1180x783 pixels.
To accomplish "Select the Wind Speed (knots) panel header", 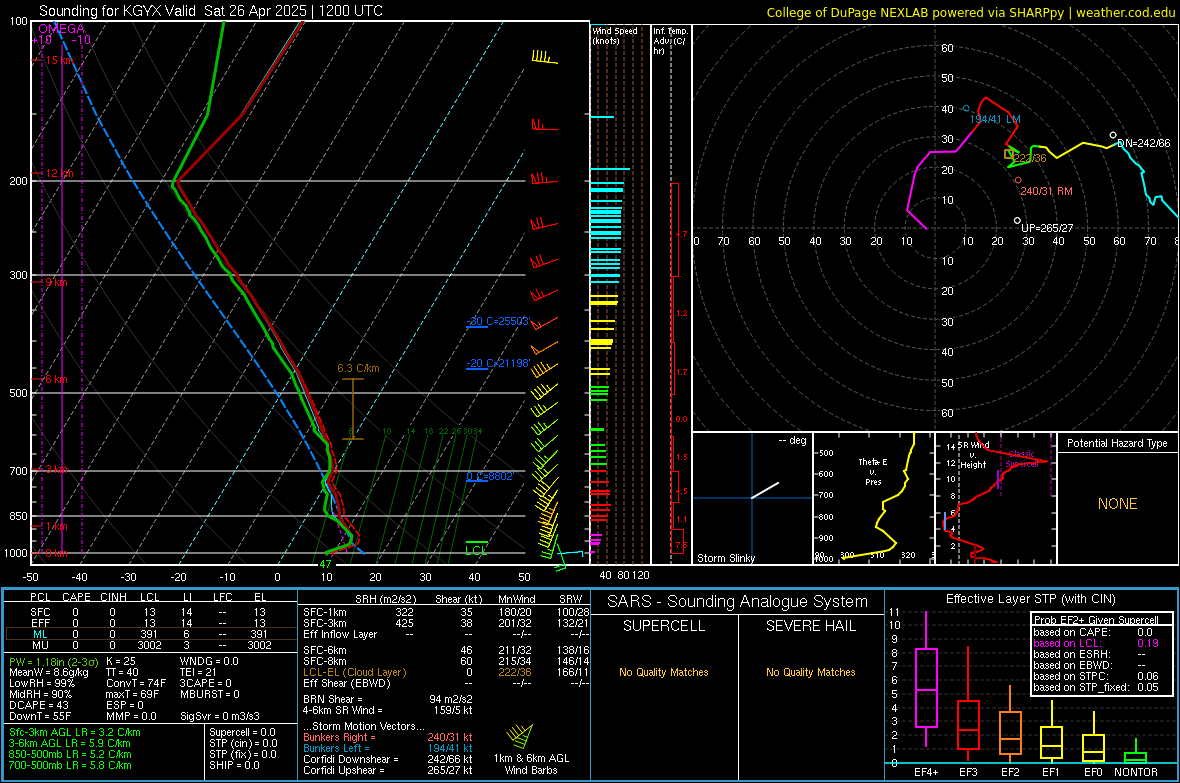I will click(x=614, y=35).
